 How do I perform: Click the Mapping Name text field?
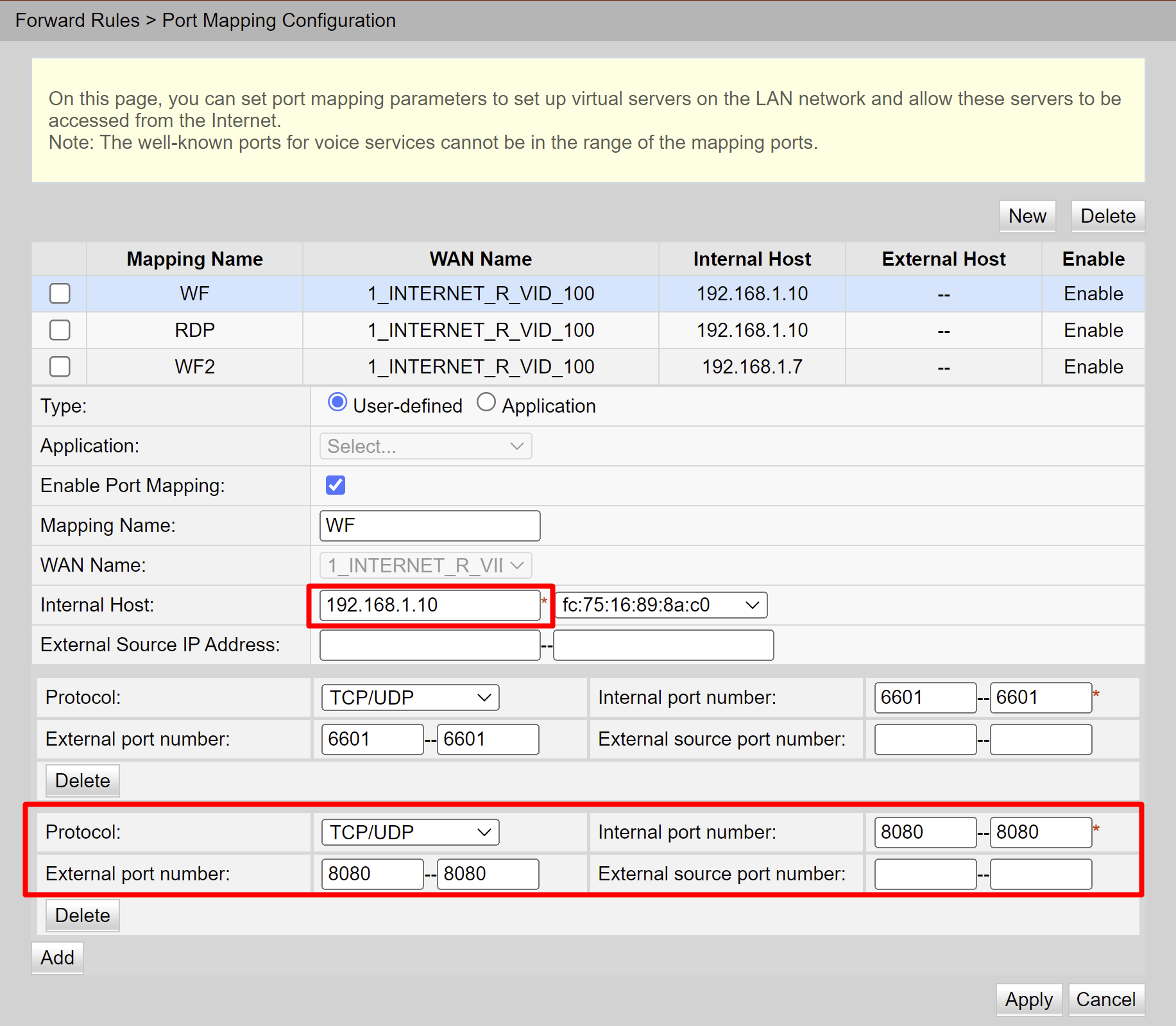pyautogui.click(x=430, y=526)
